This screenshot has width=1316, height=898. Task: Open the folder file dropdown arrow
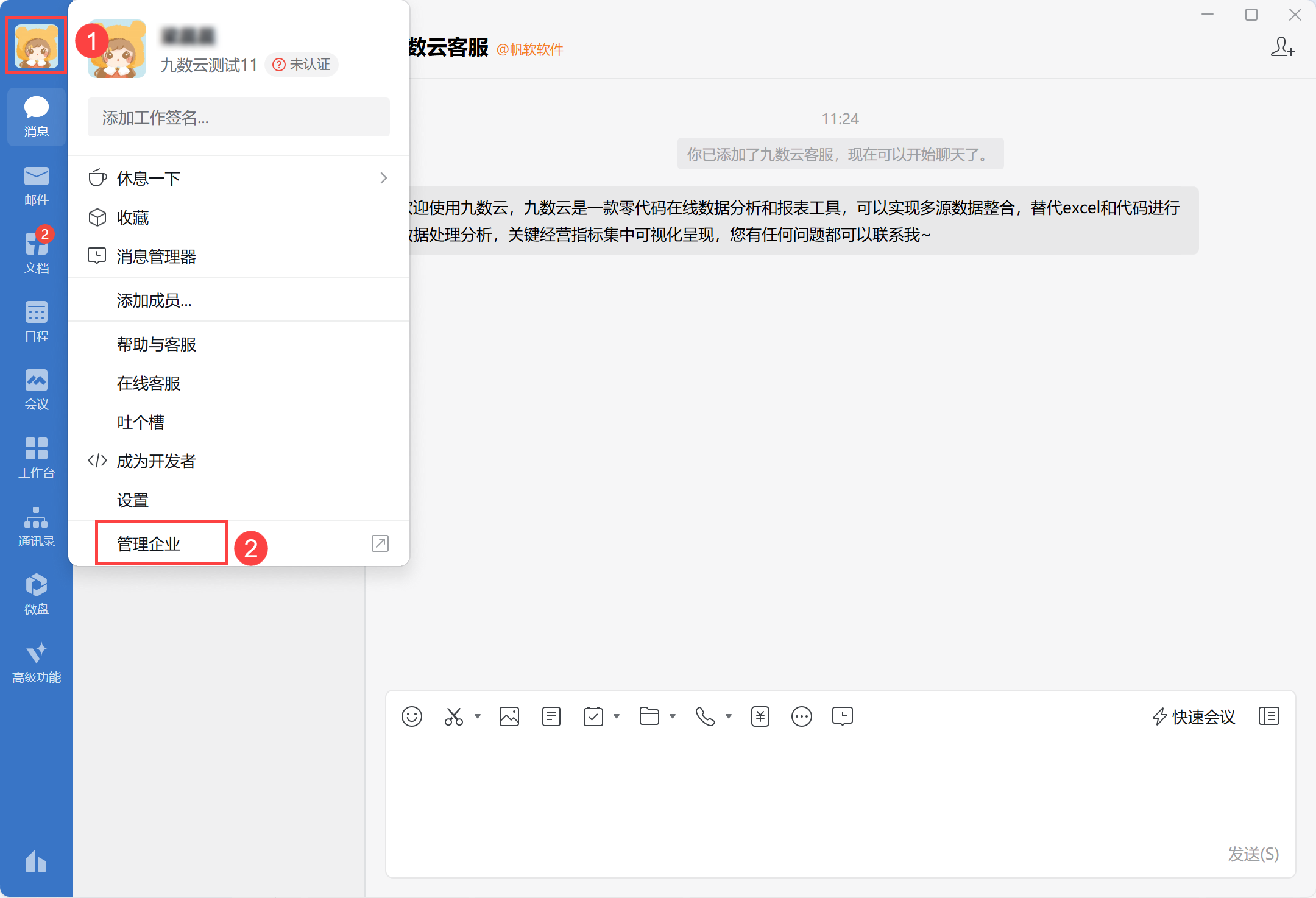click(x=673, y=716)
